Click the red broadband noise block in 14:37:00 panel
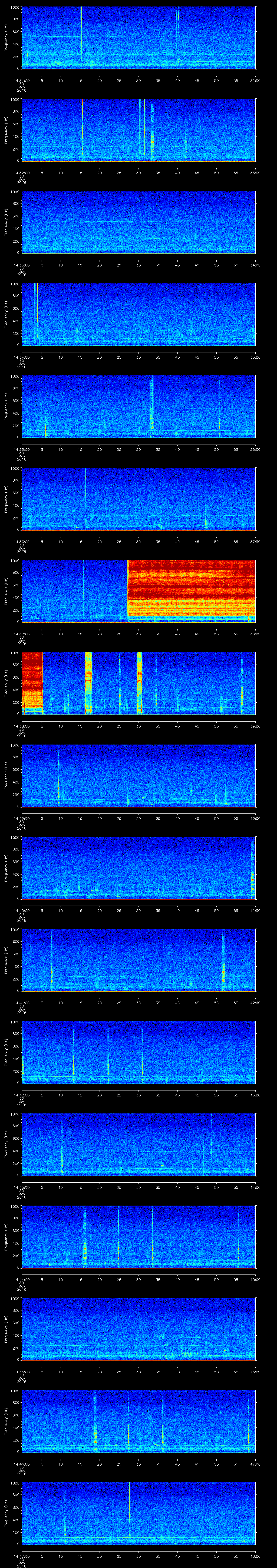The image size is (277, 1568). coord(191,590)
